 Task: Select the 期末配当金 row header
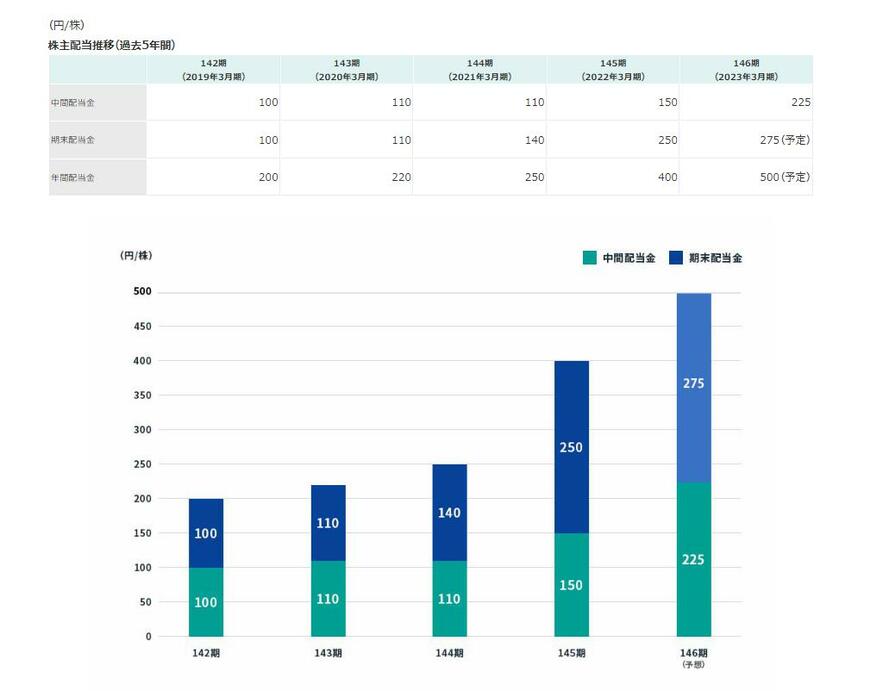[x=75, y=140]
